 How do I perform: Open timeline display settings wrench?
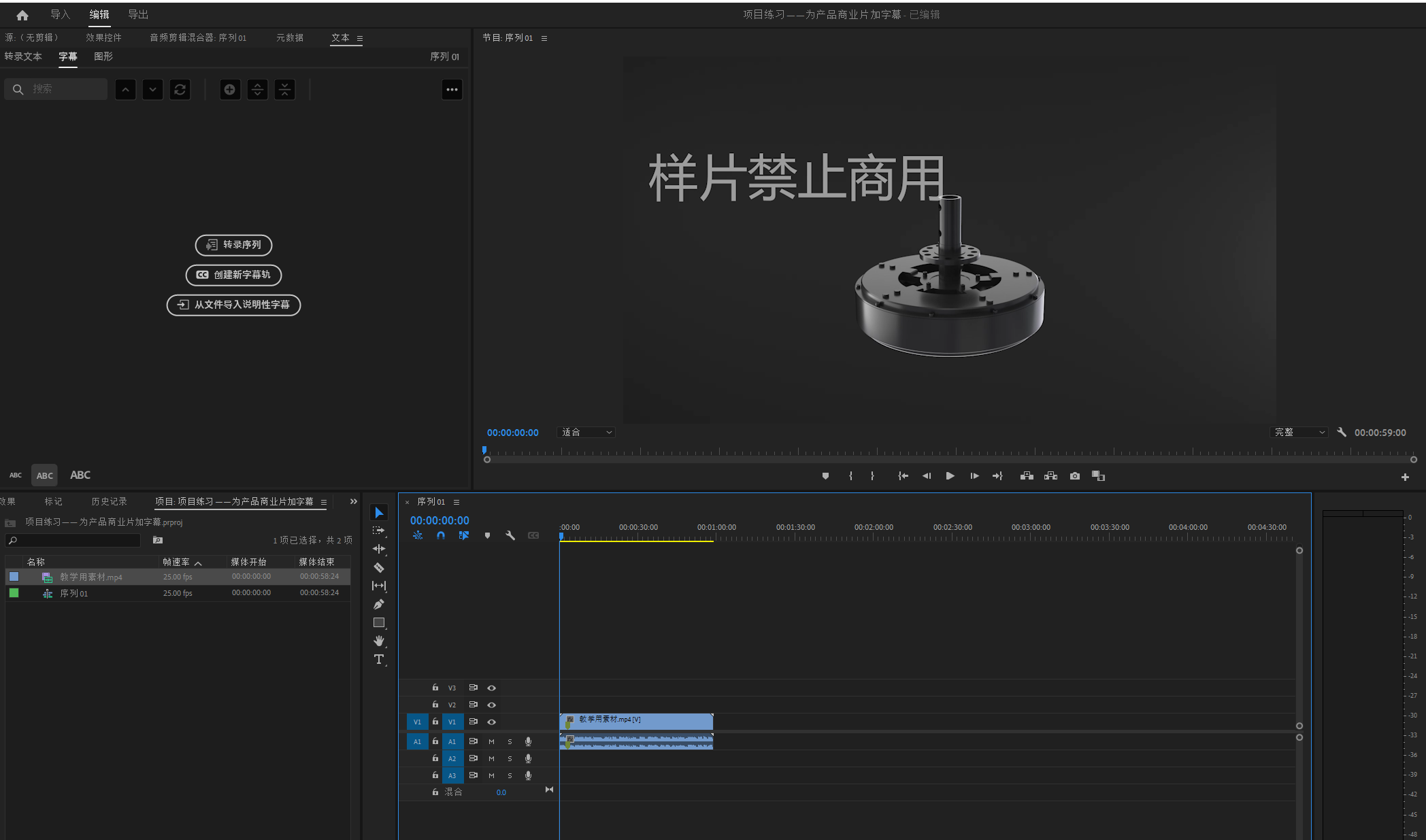(510, 536)
